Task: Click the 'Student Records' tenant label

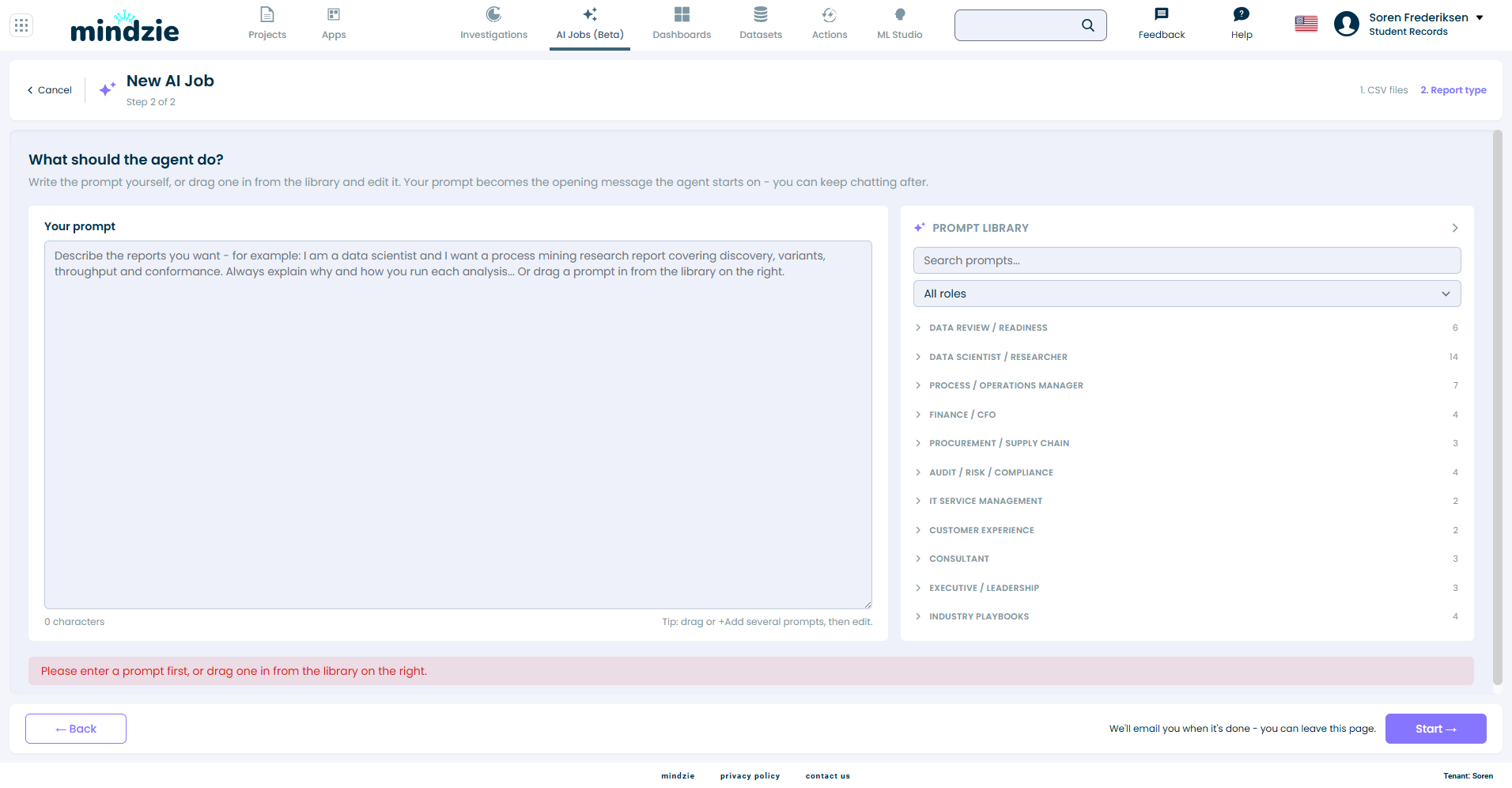Action: 1408,32
